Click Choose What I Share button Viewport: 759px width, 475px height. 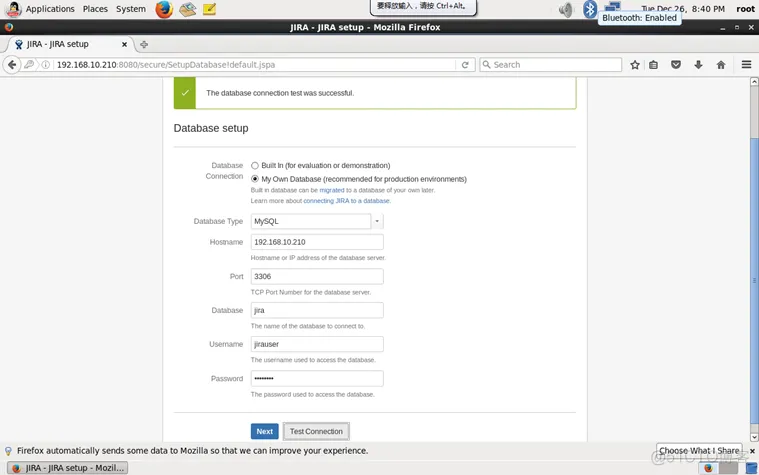(x=699, y=451)
